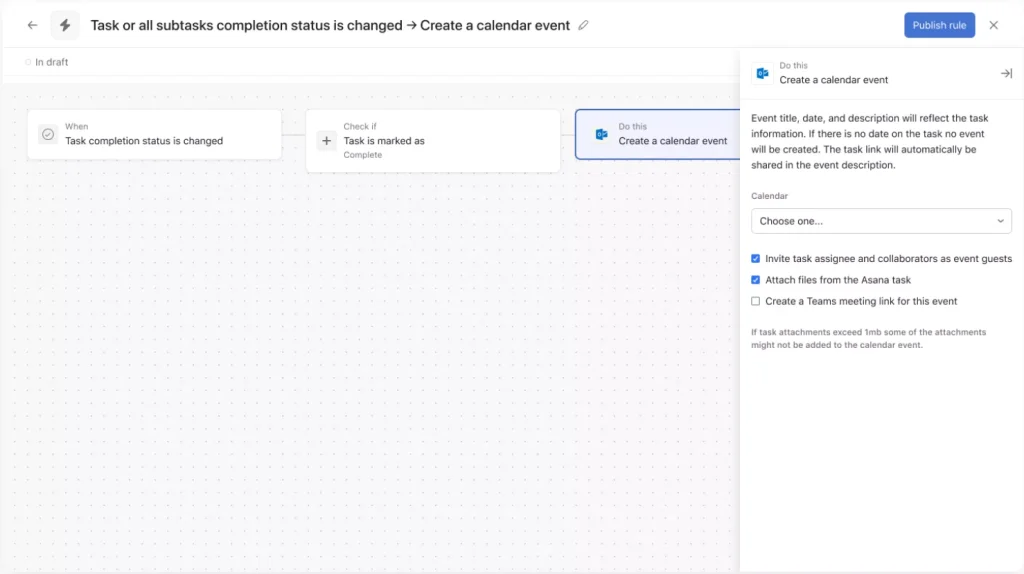1024x574 pixels.
Task: Click the Outlook icon in panel header
Action: pyautogui.click(x=762, y=73)
